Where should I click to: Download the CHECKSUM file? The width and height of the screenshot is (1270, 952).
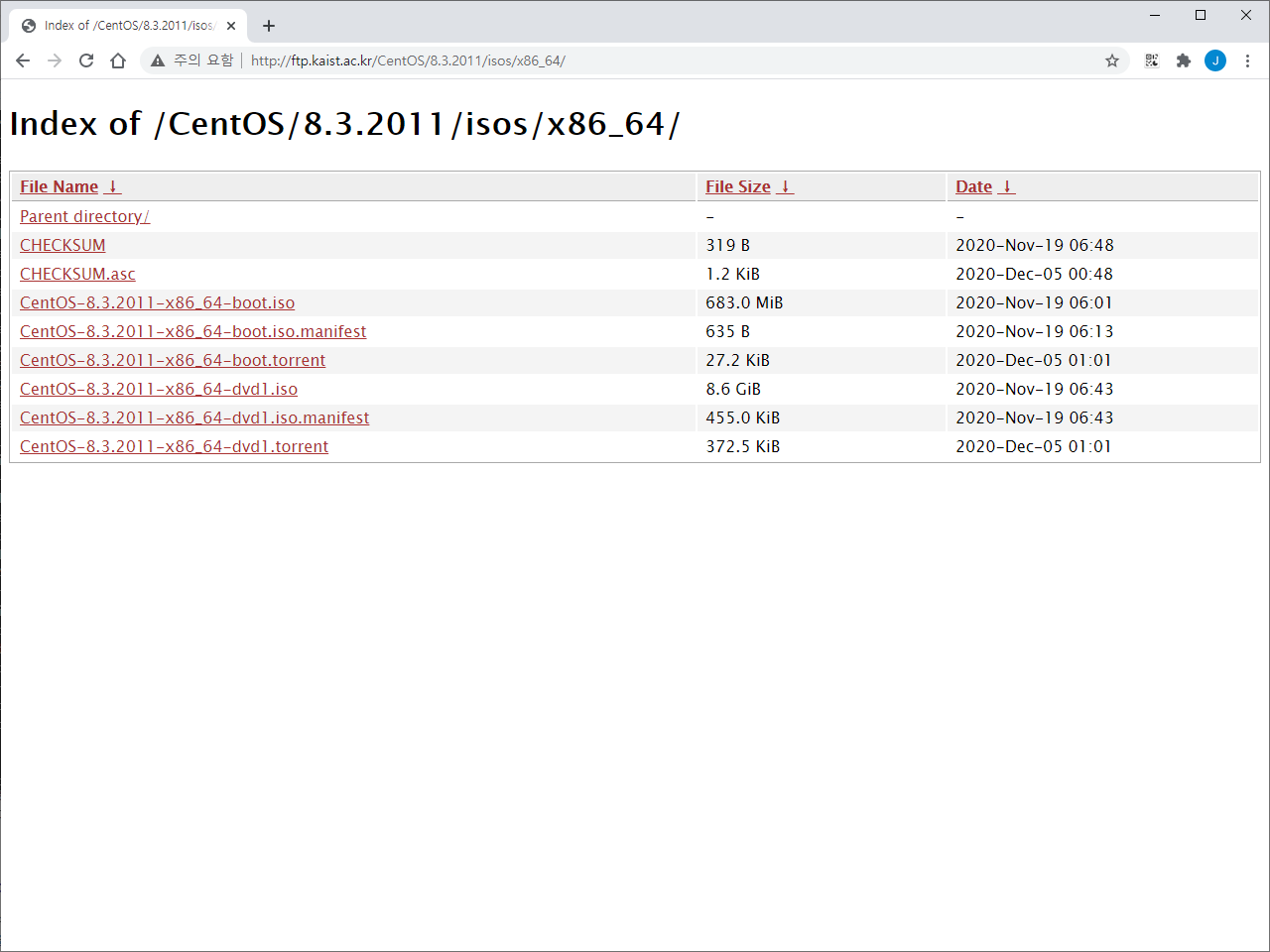click(x=63, y=245)
